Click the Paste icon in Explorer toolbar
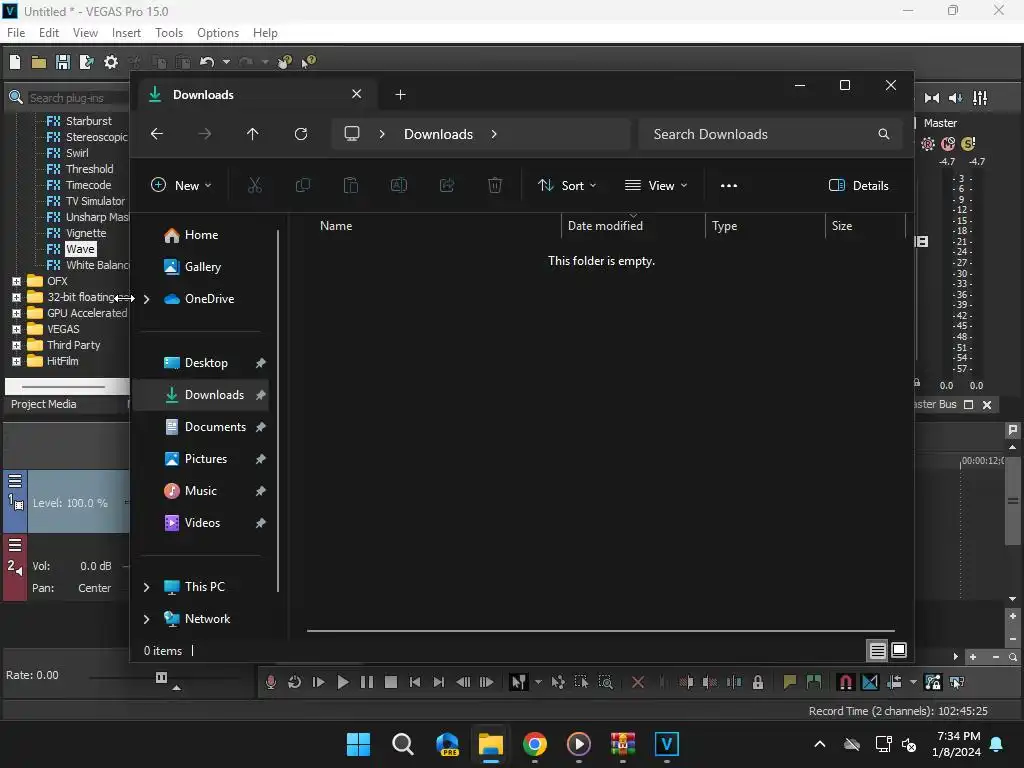The image size is (1024, 768). click(x=351, y=185)
